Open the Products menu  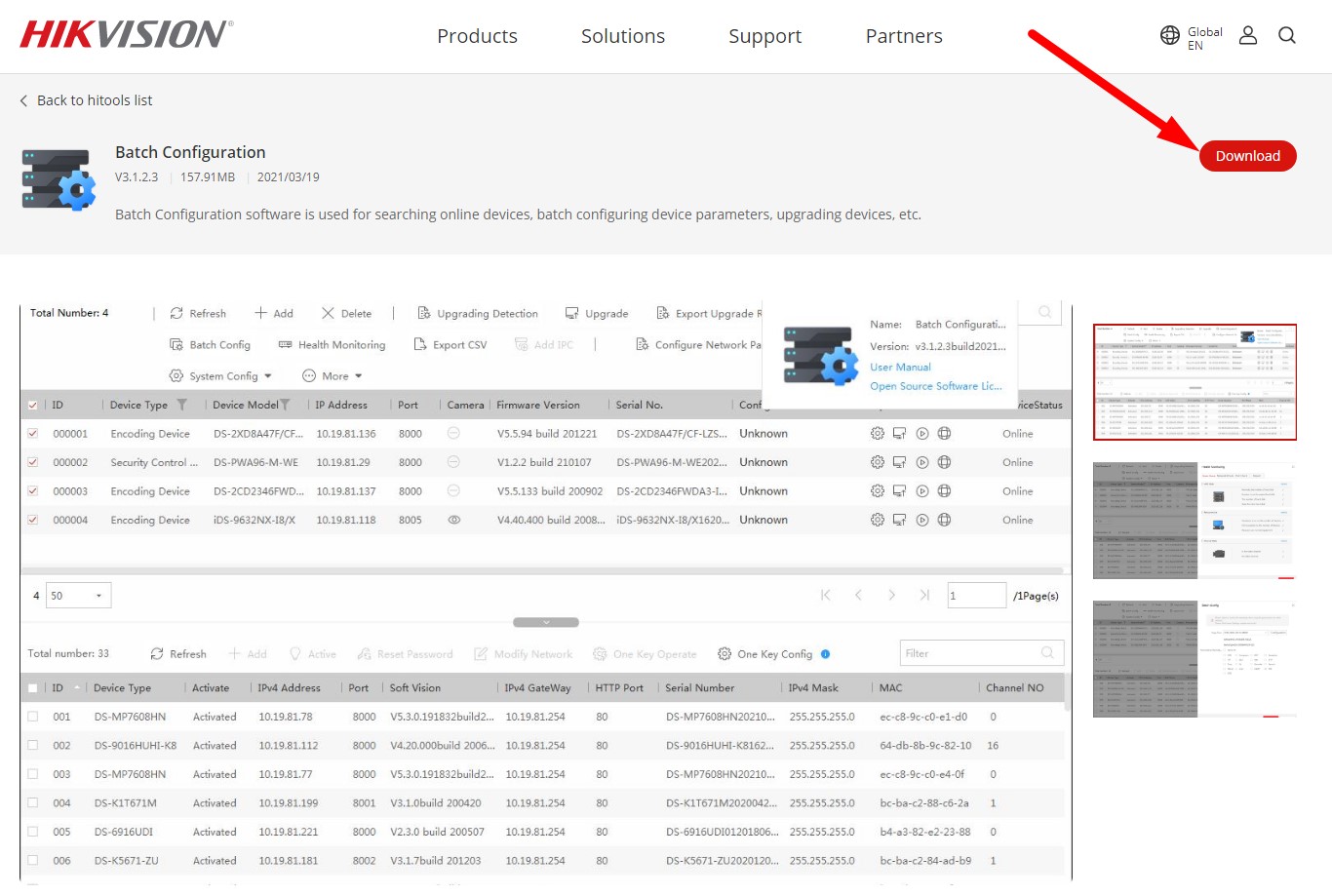[477, 36]
